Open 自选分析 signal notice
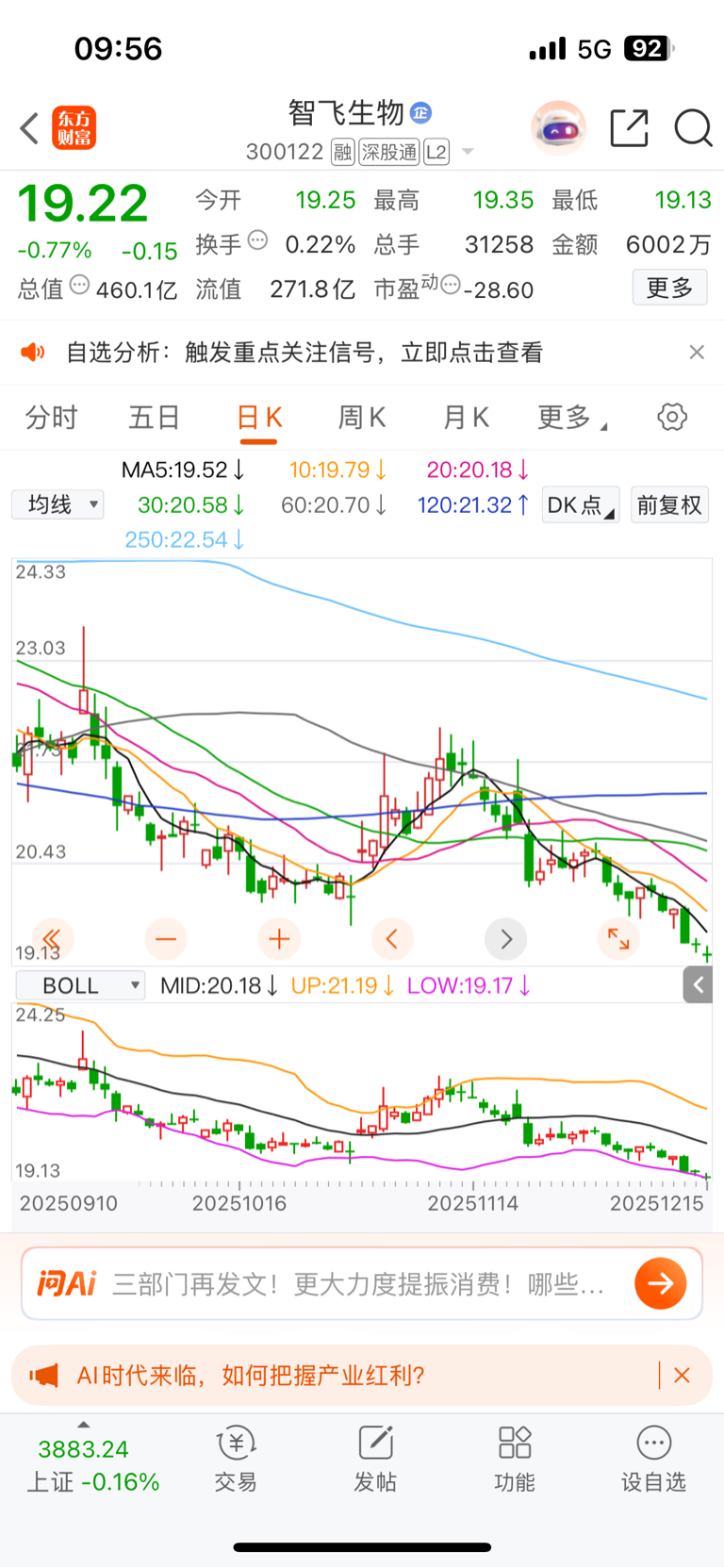 (304, 353)
